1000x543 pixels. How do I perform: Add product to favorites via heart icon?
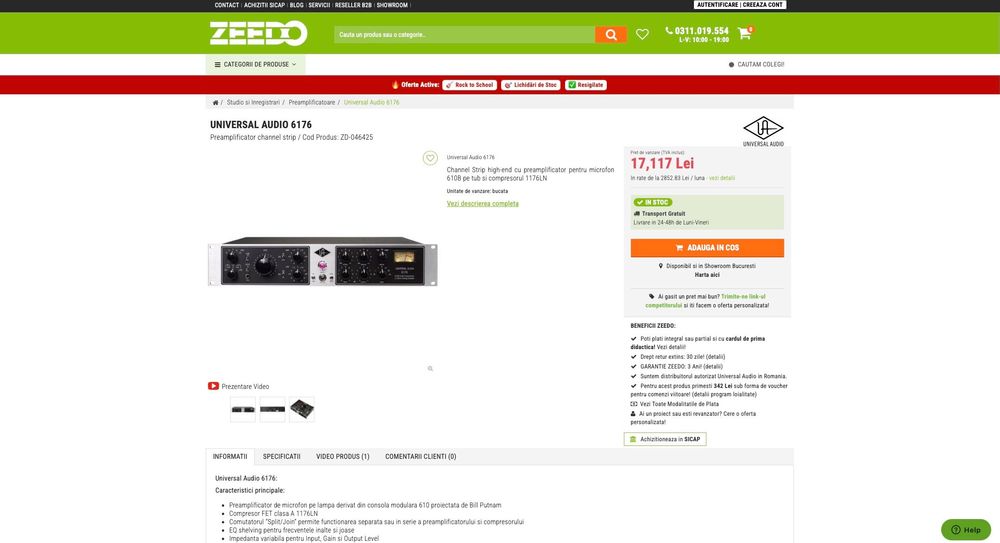click(x=430, y=158)
